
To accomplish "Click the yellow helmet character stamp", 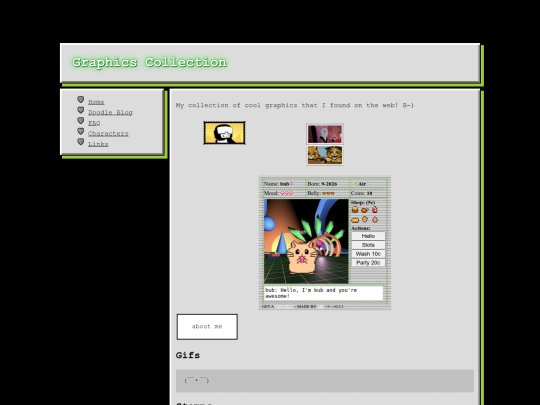I will (x=225, y=133).
